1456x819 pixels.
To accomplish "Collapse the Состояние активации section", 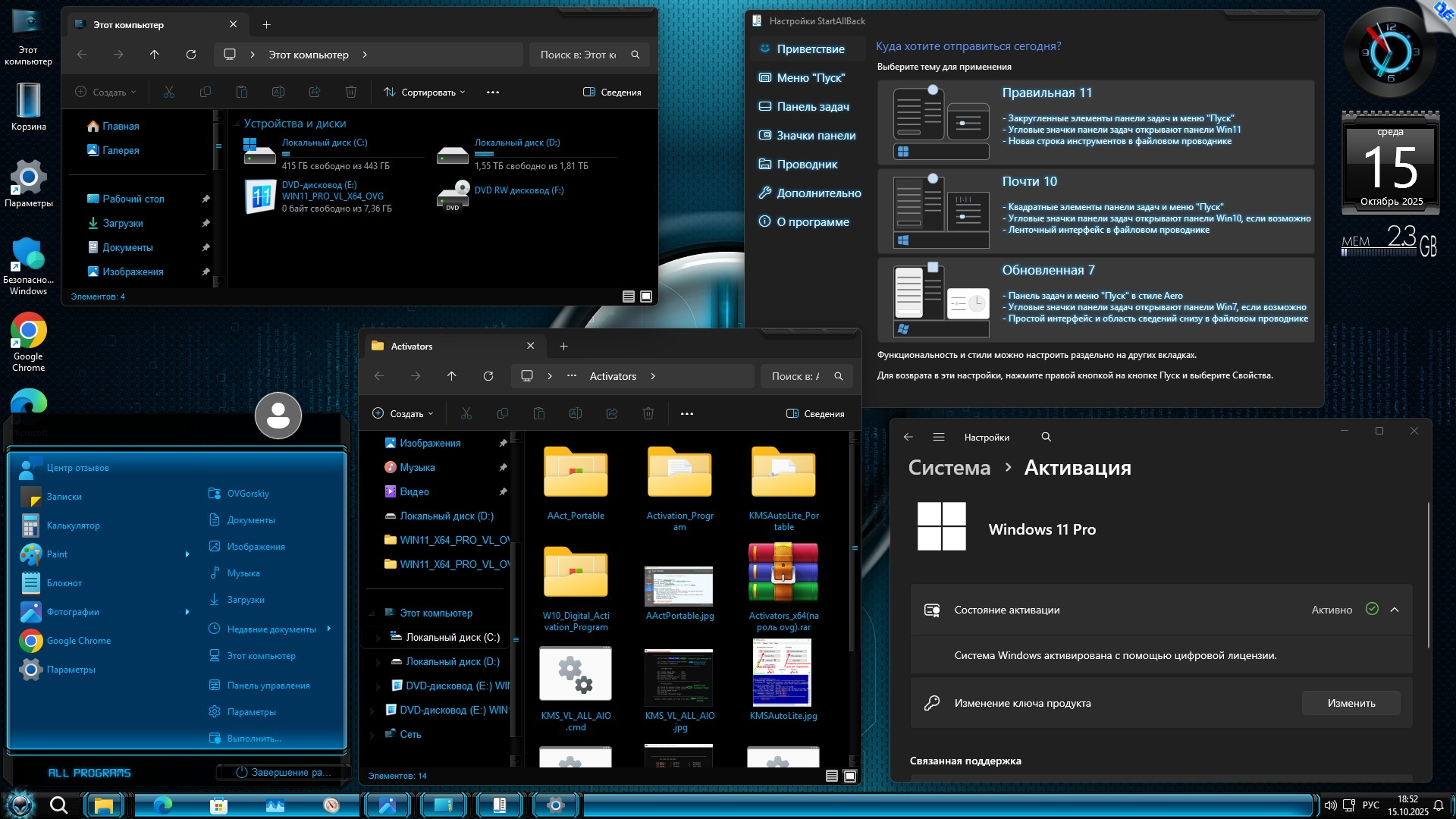I will 1395,610.
